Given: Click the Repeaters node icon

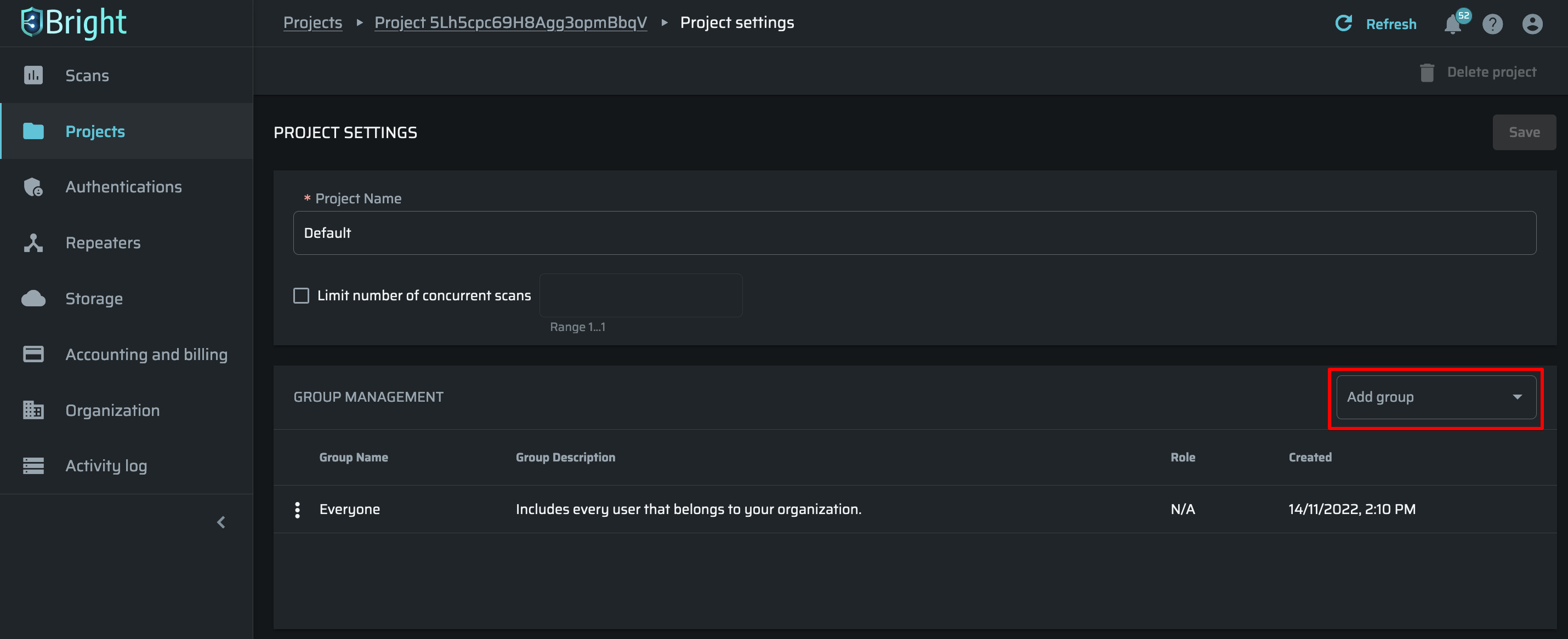Looking at the screenshot, I should (x=33, y=243).
